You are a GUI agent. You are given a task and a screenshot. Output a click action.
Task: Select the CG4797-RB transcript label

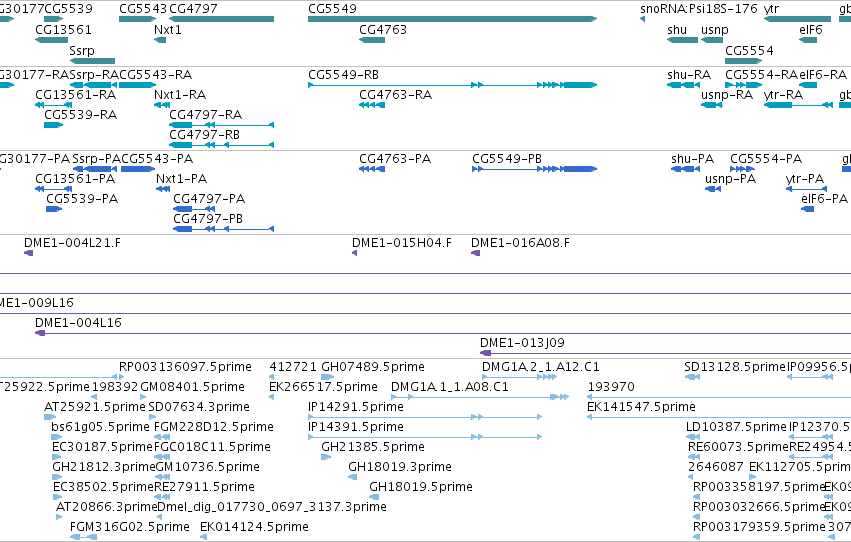(205, 135)
